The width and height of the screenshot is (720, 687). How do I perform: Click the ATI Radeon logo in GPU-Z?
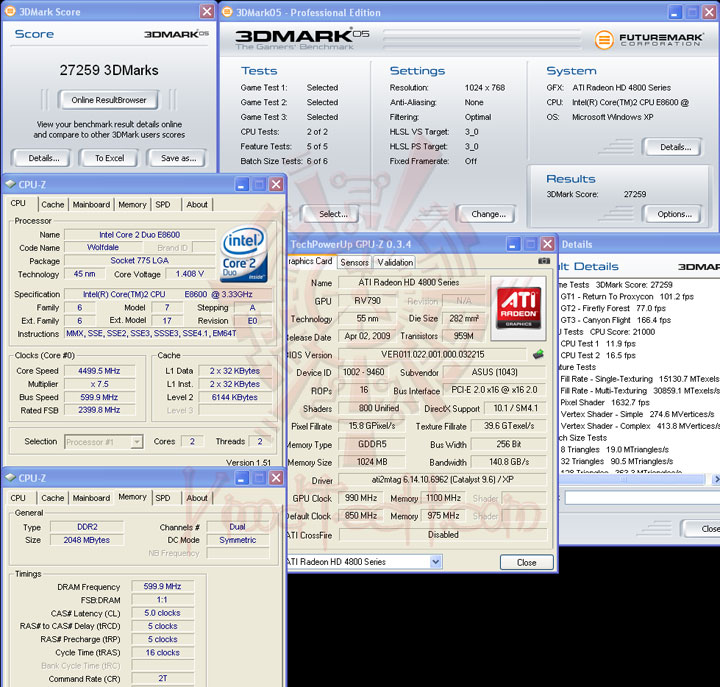tap(519, 308)
